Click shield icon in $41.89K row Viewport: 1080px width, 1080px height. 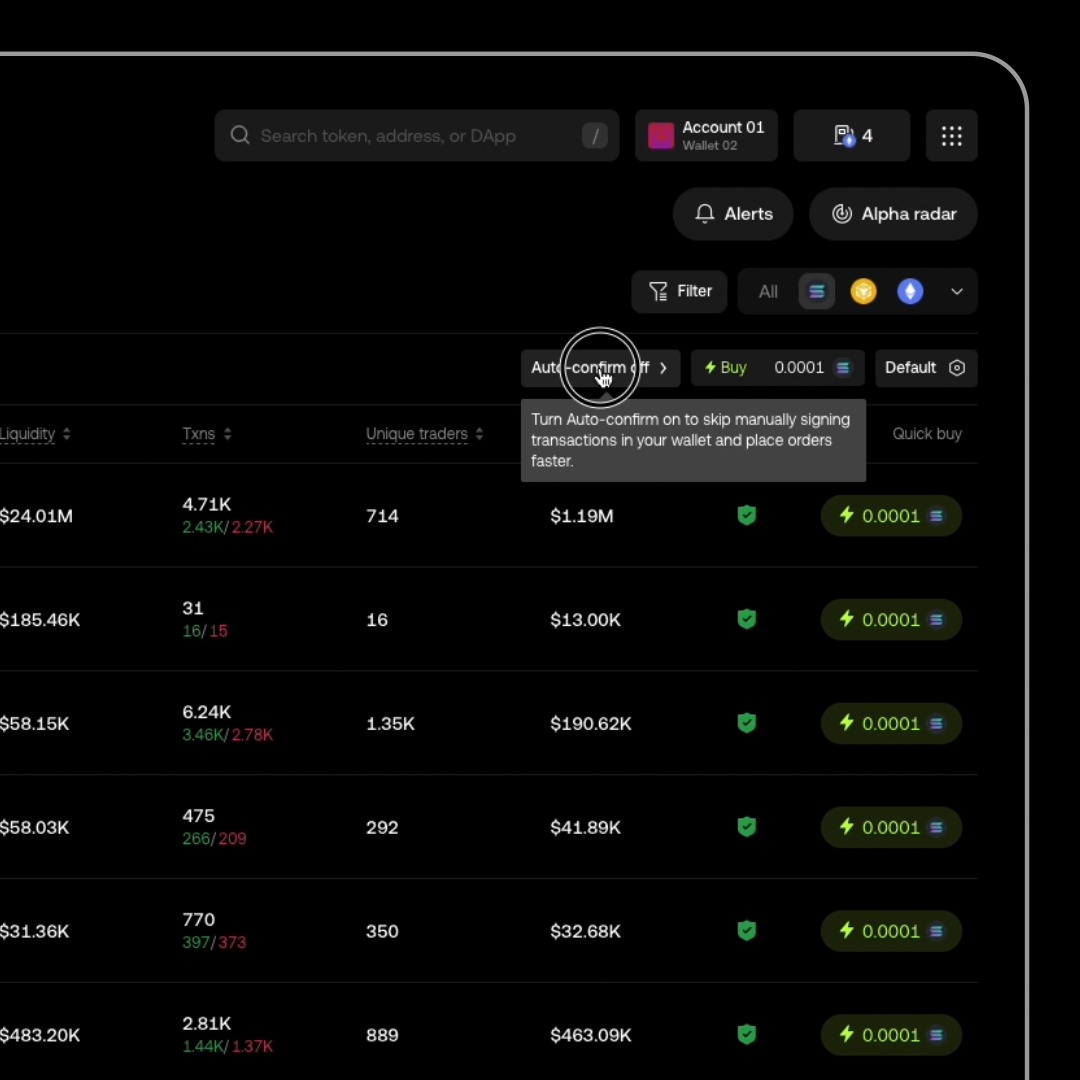click(747, 827)
